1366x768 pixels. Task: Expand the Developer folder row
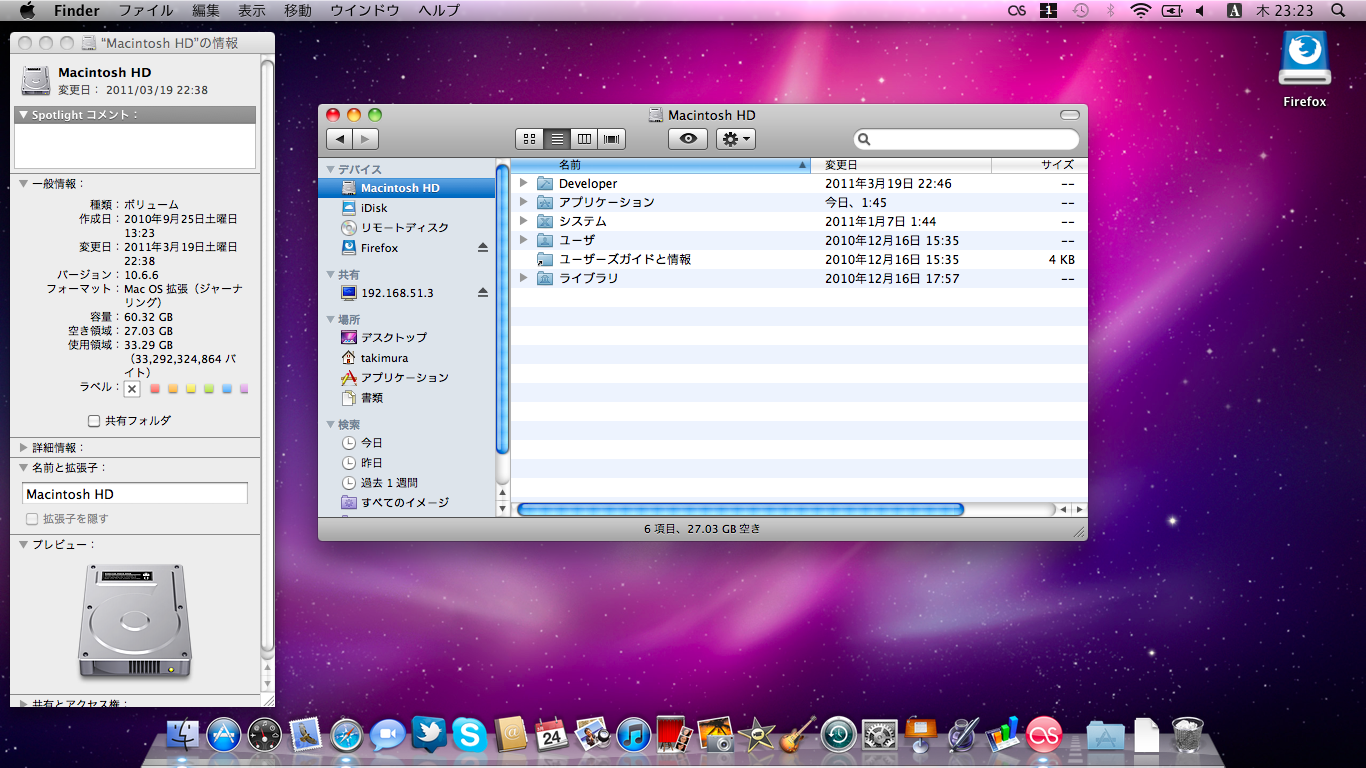click(523, 183)
